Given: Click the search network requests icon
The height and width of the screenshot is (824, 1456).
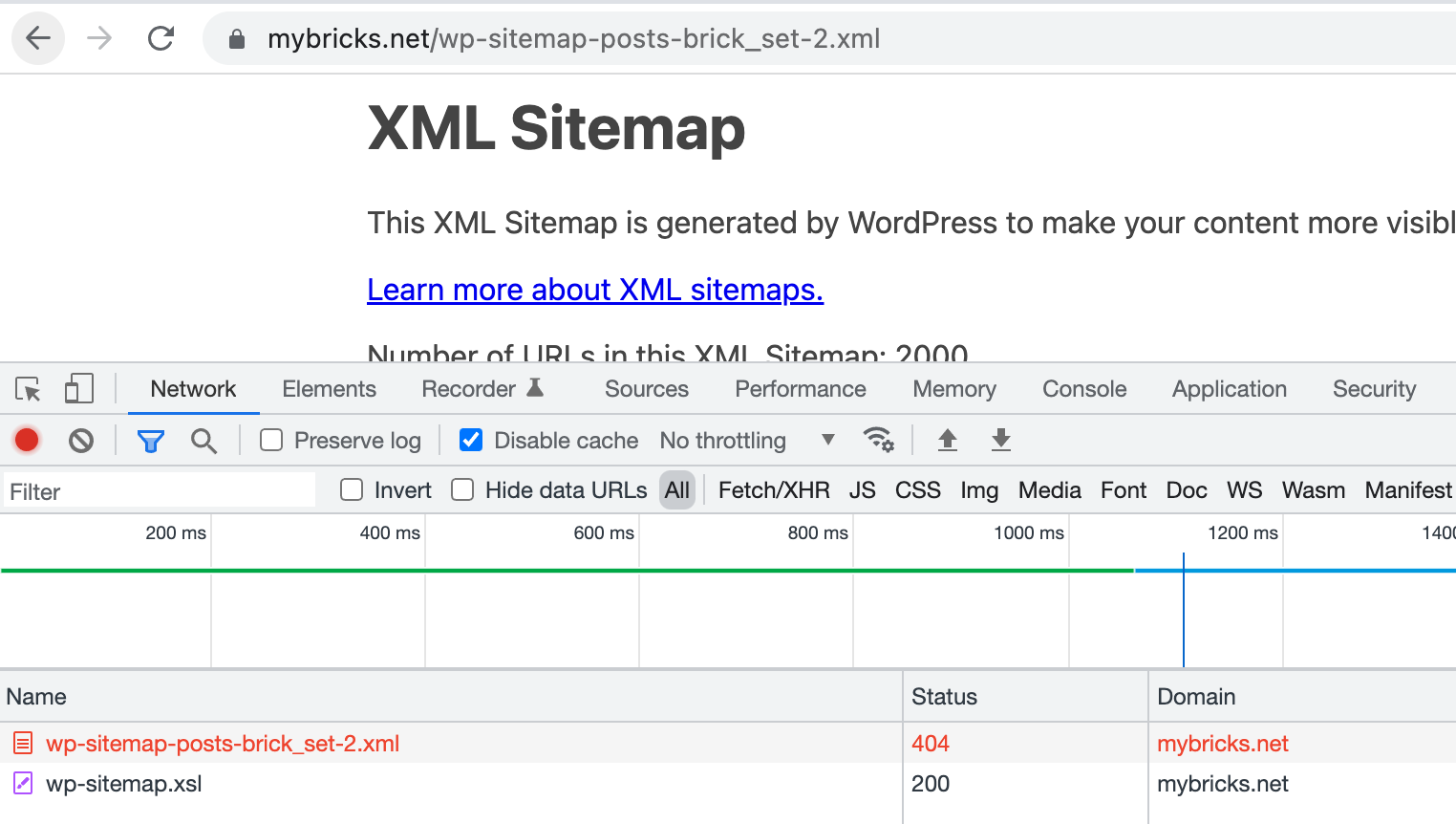Looking at the screenshot, I should pyautogui.click(x=203, y=440).
